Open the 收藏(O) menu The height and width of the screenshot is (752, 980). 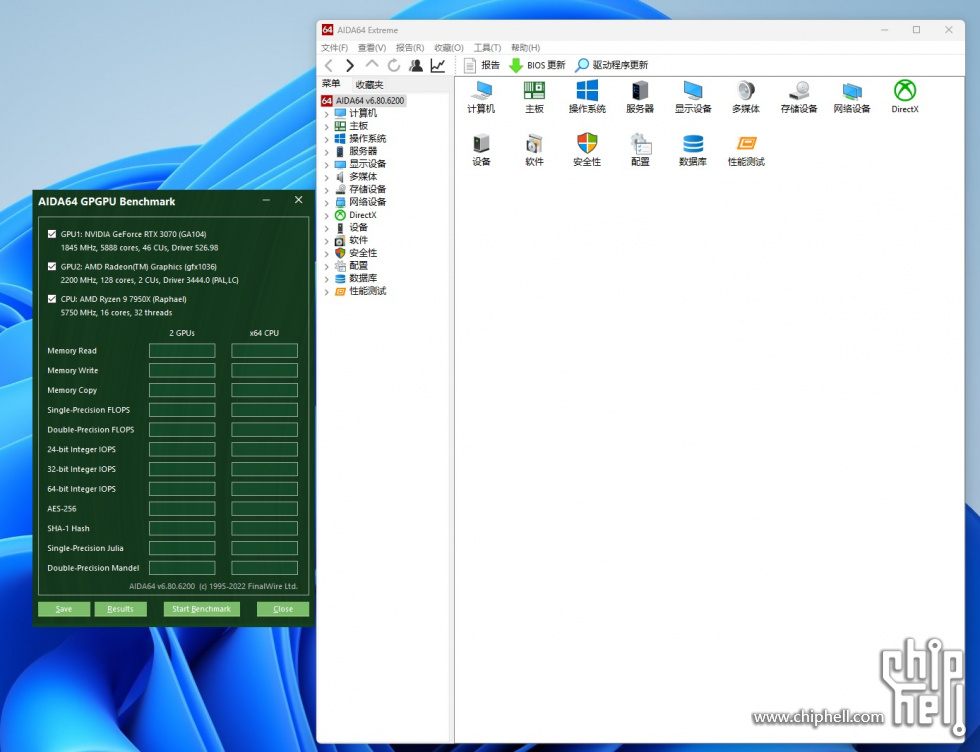tap(449, 48)
